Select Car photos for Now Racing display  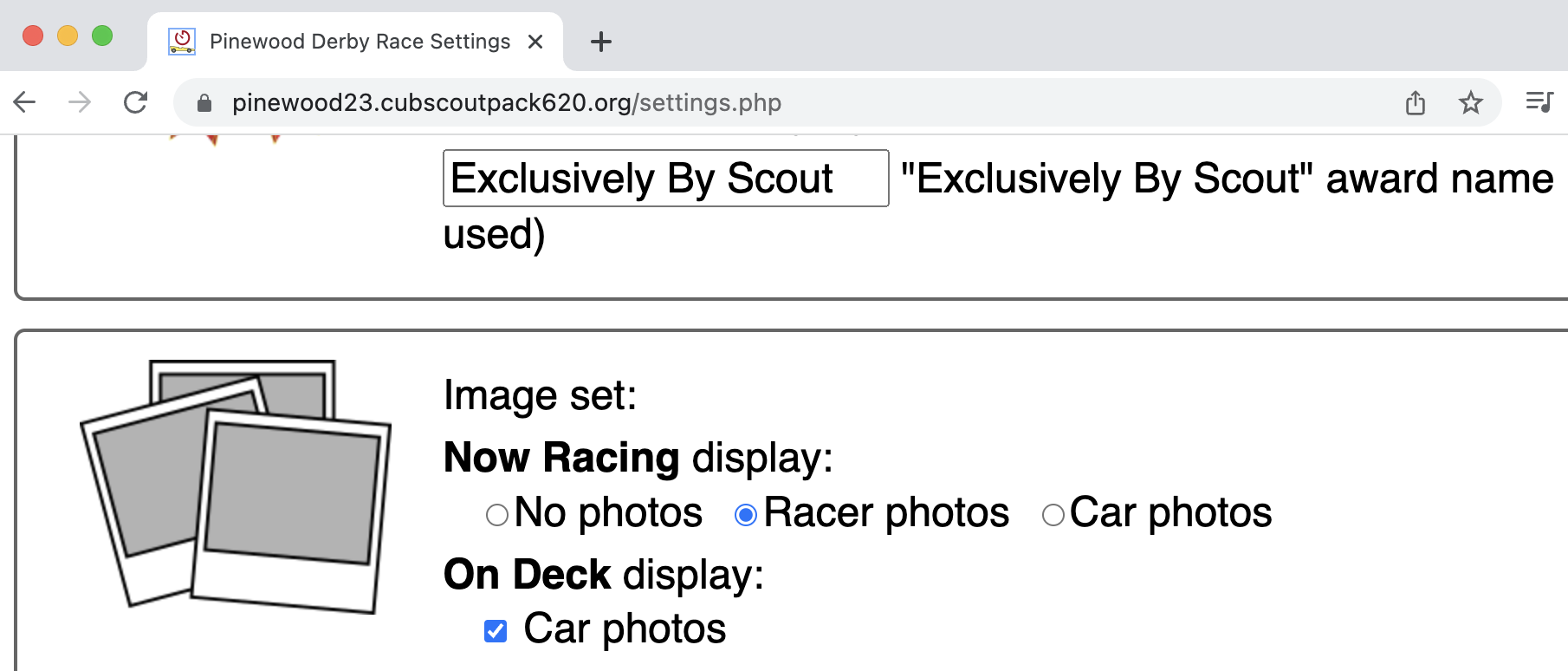1053,513
